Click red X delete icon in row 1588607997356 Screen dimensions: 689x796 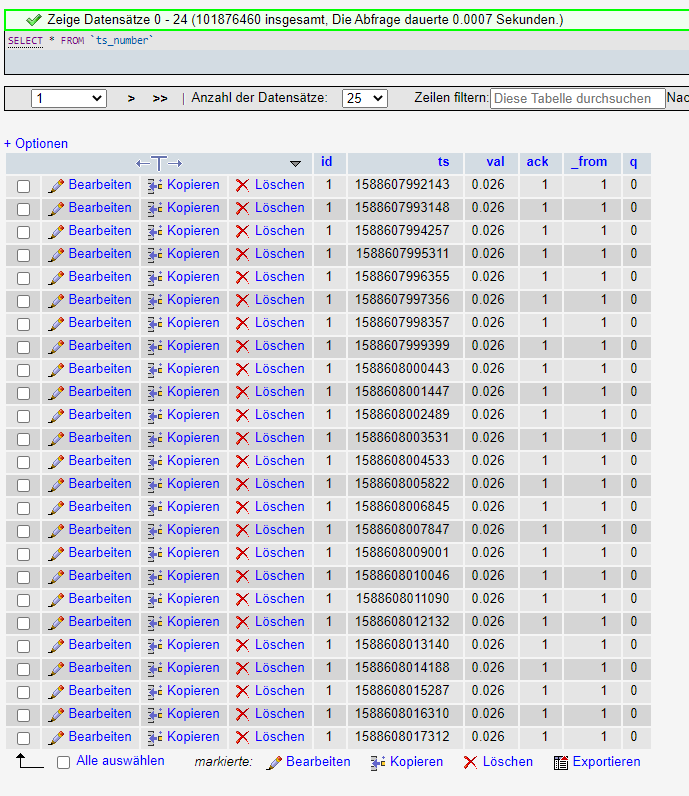coord(242,301)
